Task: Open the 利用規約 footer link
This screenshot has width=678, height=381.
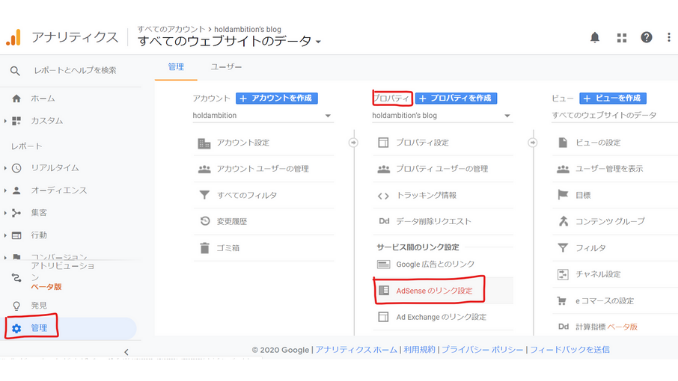Action: [x=419, y=349]
